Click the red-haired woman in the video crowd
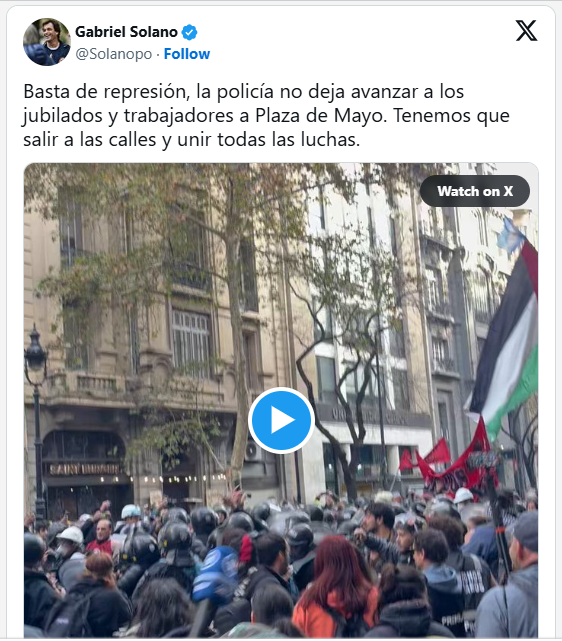The width and height of the screenshot is (562, 641). click(336, 587)
